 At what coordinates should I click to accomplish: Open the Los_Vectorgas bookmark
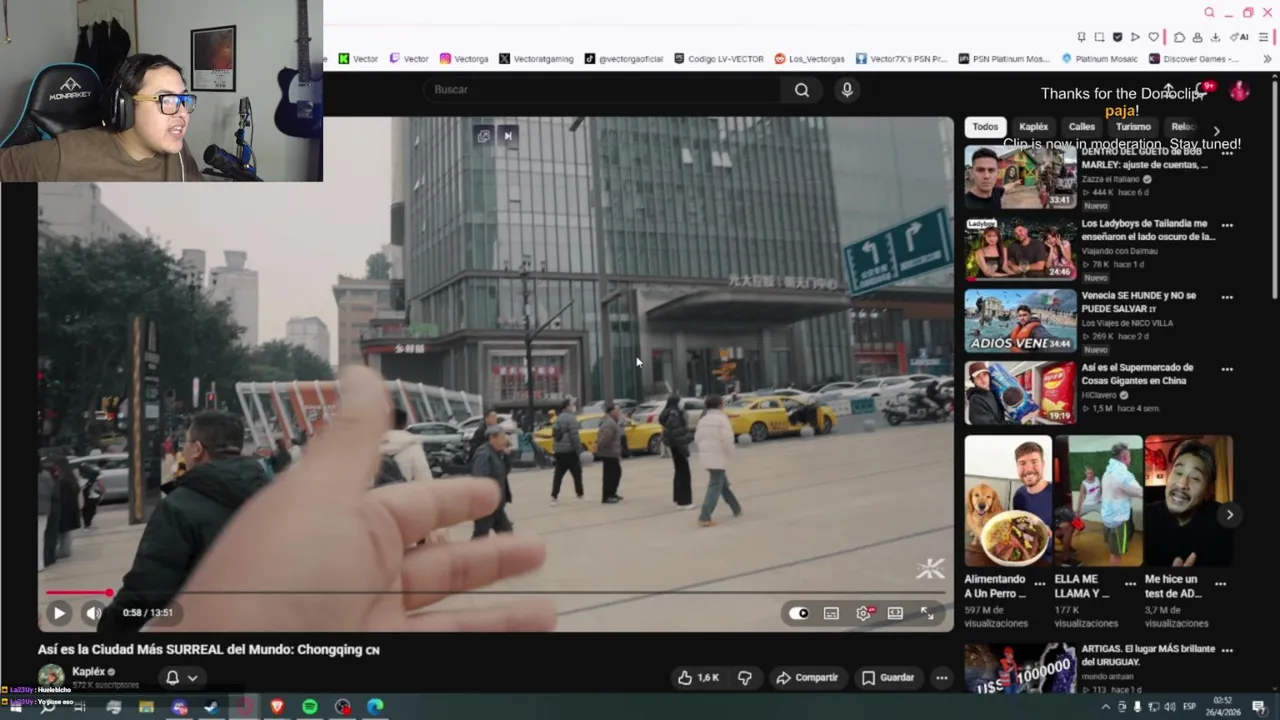pyautogui.click(x=810, y=59)
